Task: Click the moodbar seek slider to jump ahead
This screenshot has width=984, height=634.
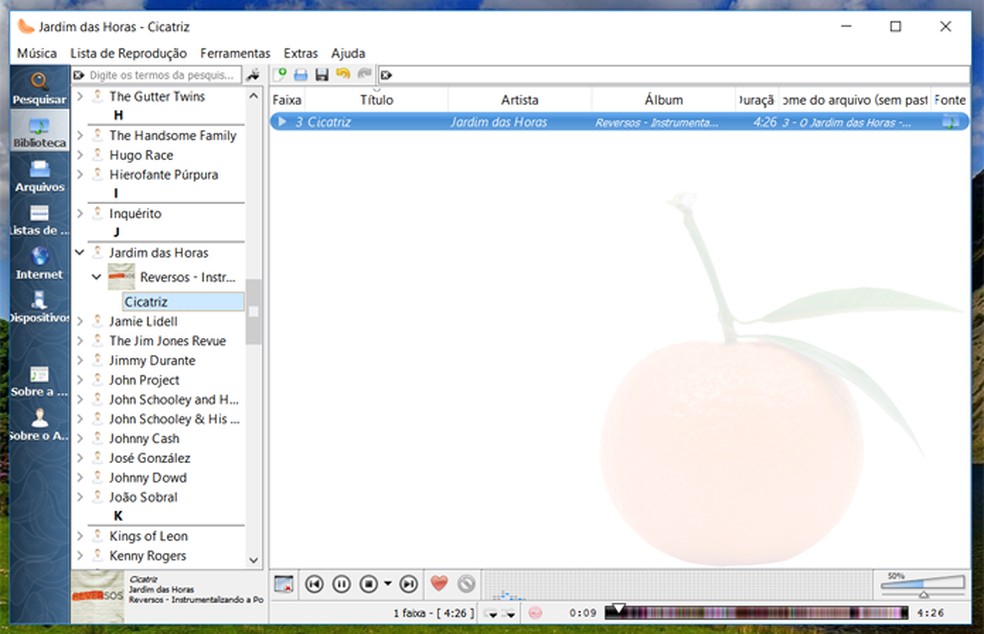Action: click(x=757, y=613)
